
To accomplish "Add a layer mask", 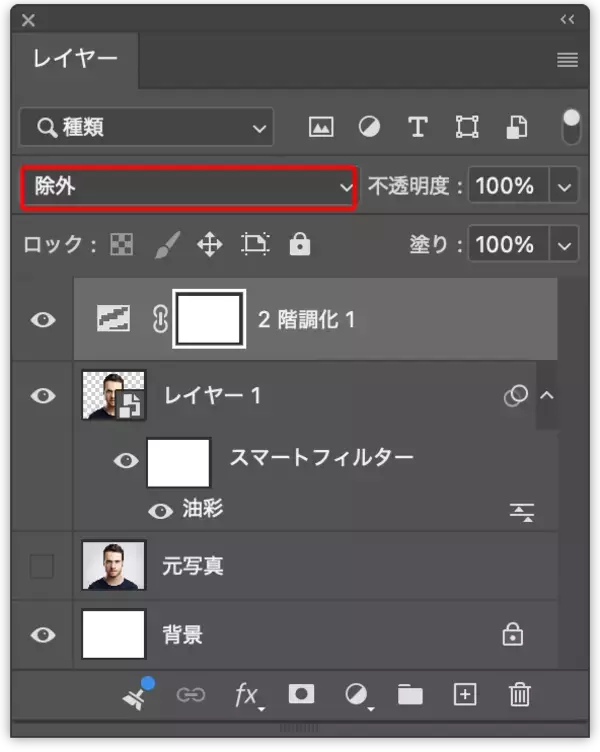I will (302, 694).
